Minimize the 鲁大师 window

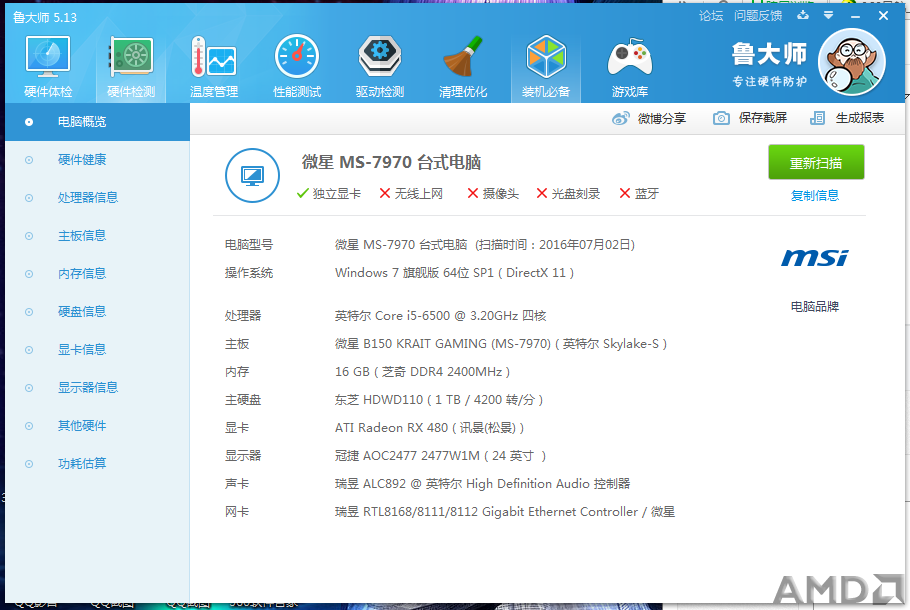855,16
